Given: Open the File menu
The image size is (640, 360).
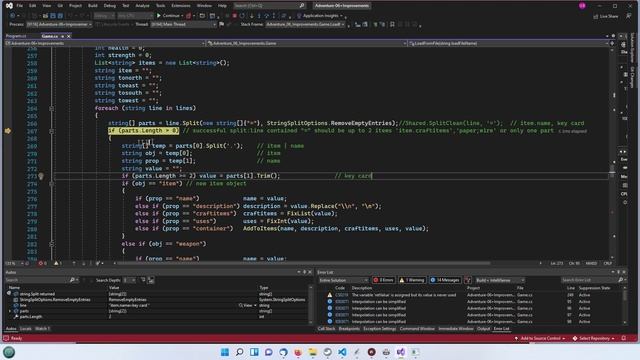Looking at the screenshot, I should (x=20, y=6).
